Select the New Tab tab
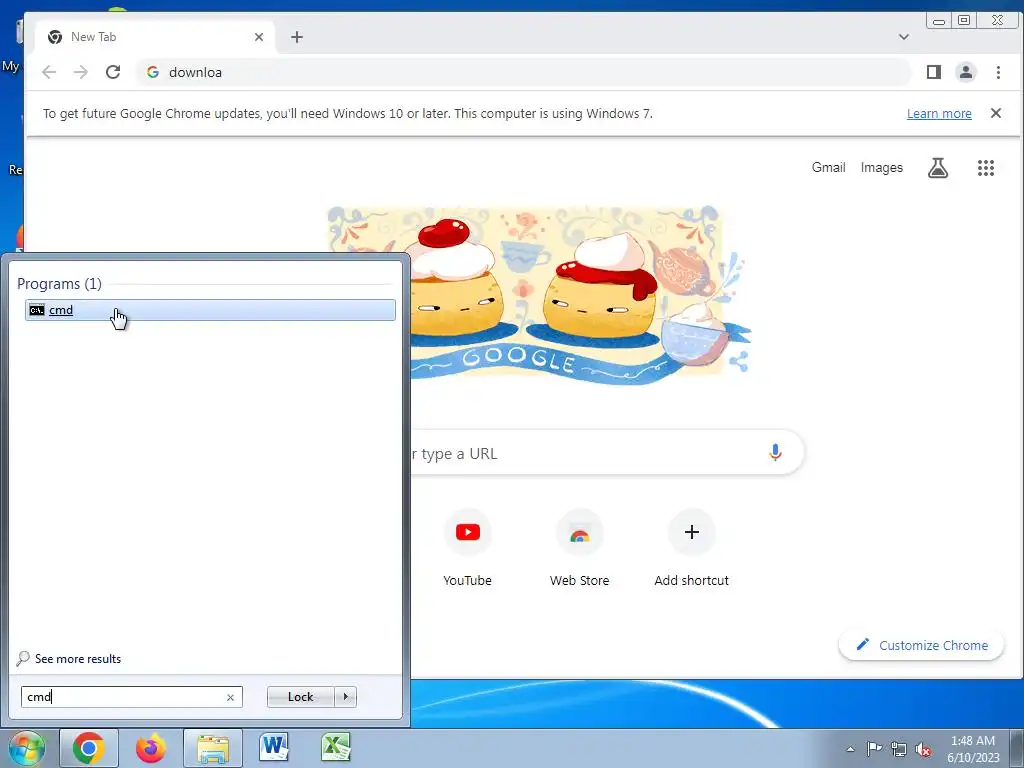The image size is (1024, 768). [x=153, y=37]
